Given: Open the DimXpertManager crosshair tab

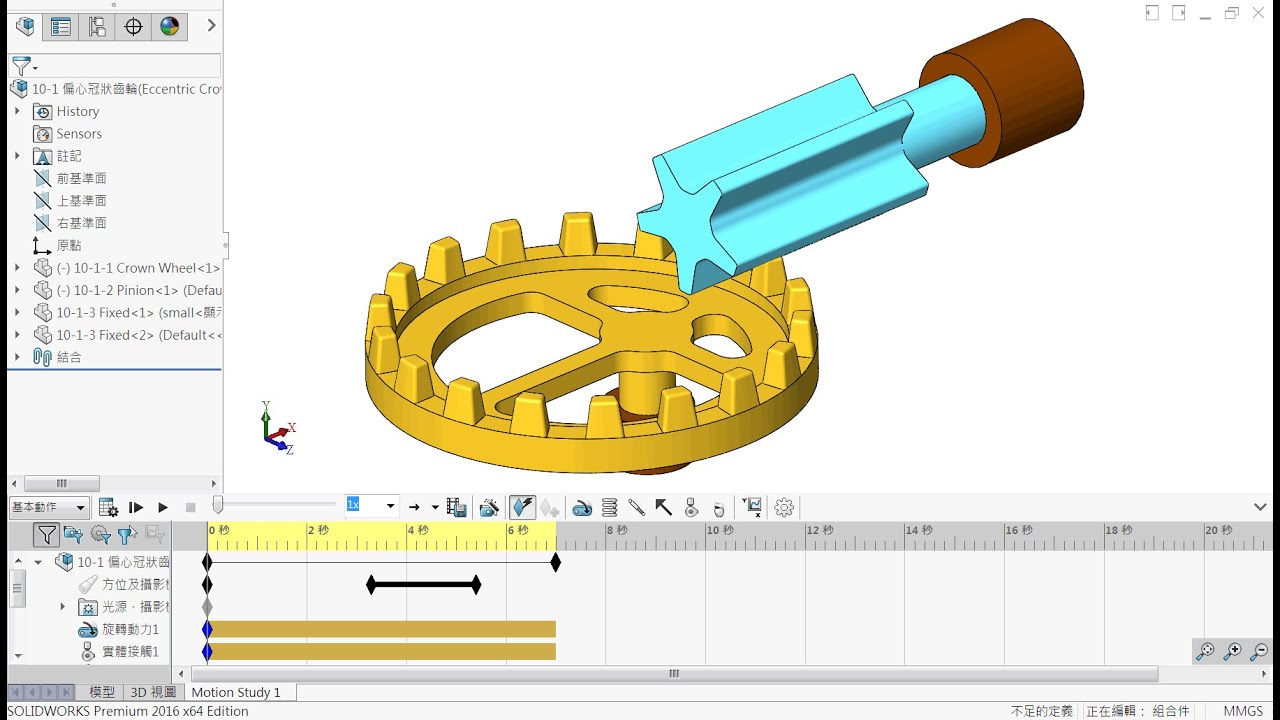Looking at the screenshot, I should point(133,27).
